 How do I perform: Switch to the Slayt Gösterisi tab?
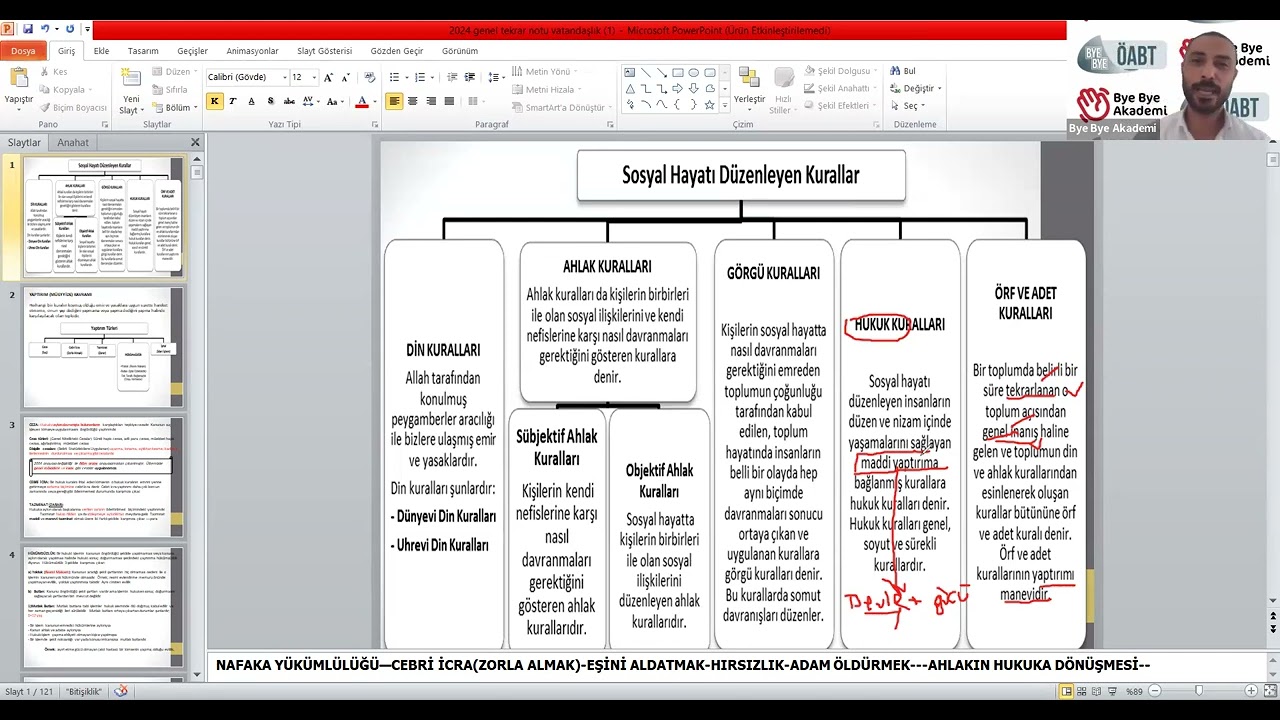click(324, 51)
